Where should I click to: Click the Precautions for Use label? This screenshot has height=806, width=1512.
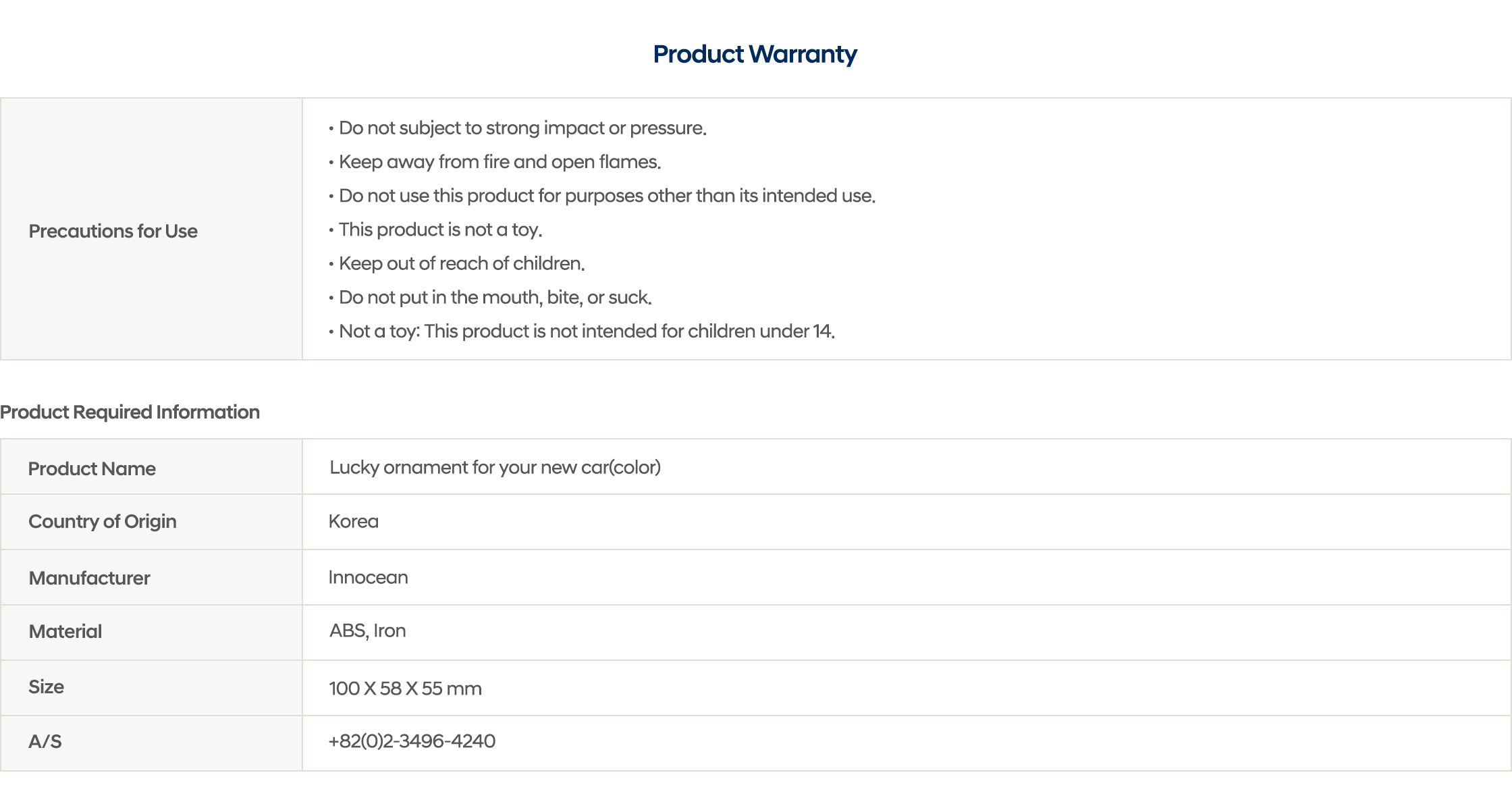[x=113, y=231]
